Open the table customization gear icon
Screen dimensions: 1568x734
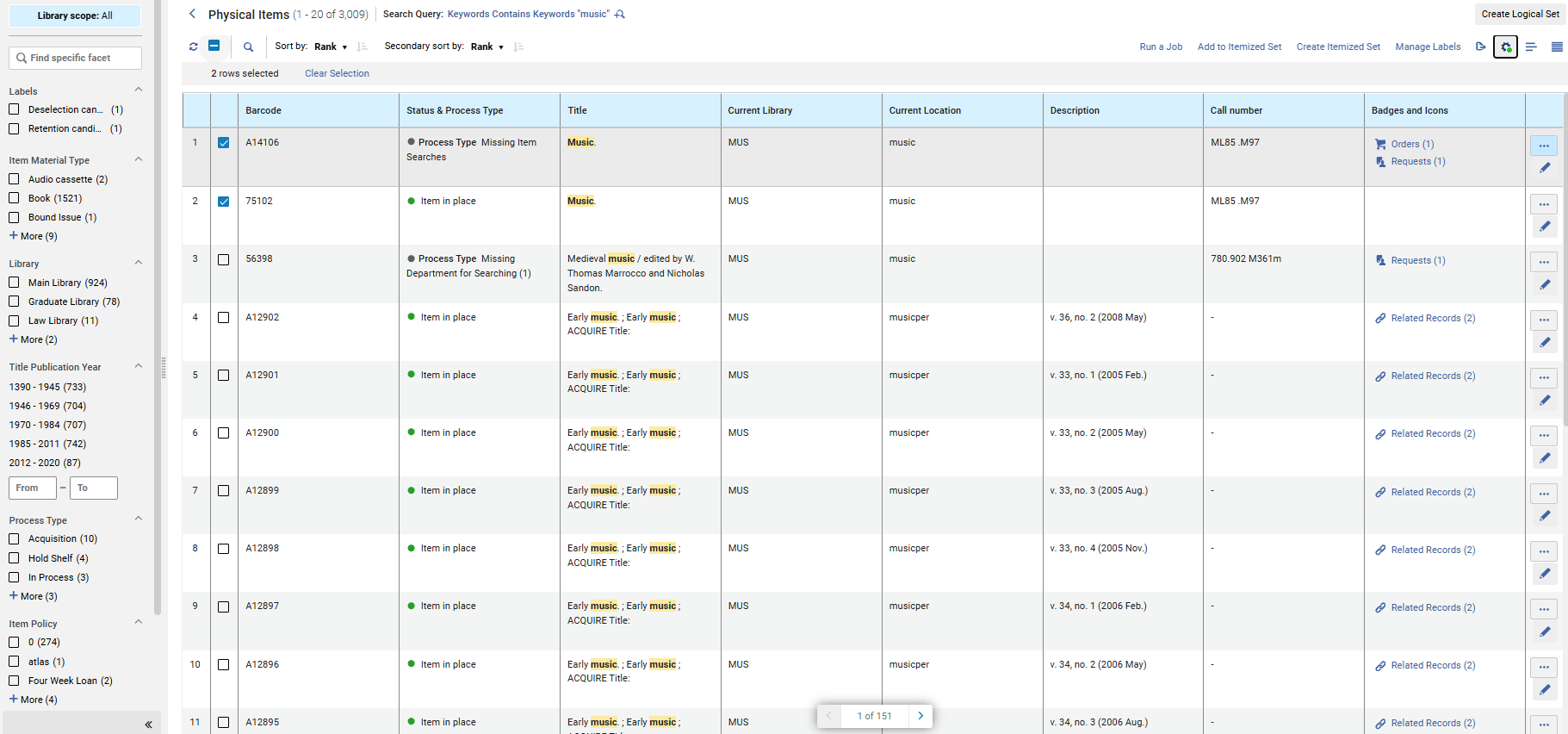point(1505,47)
